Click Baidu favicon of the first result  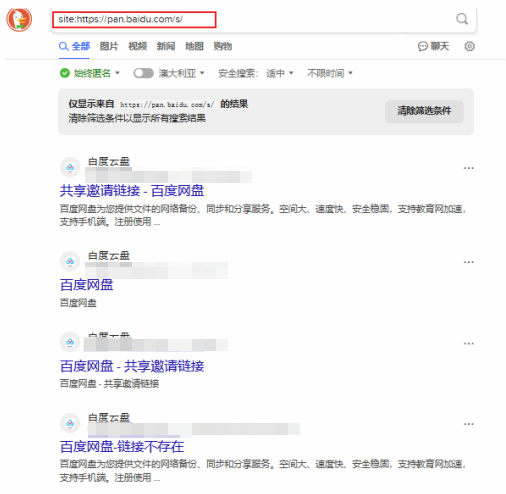pyautogui.click(x=70, y=167)
